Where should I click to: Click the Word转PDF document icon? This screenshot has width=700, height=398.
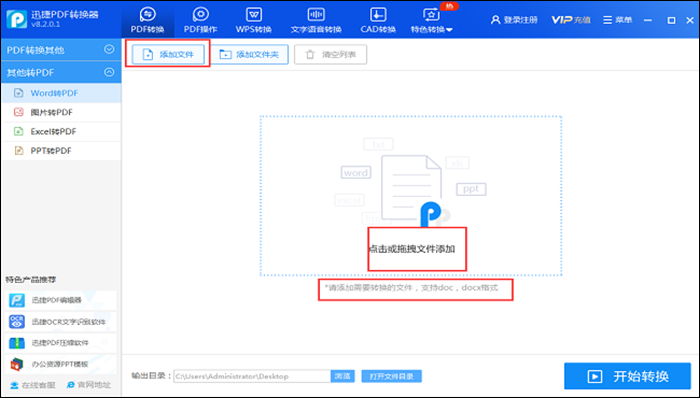tap(18, 93)
